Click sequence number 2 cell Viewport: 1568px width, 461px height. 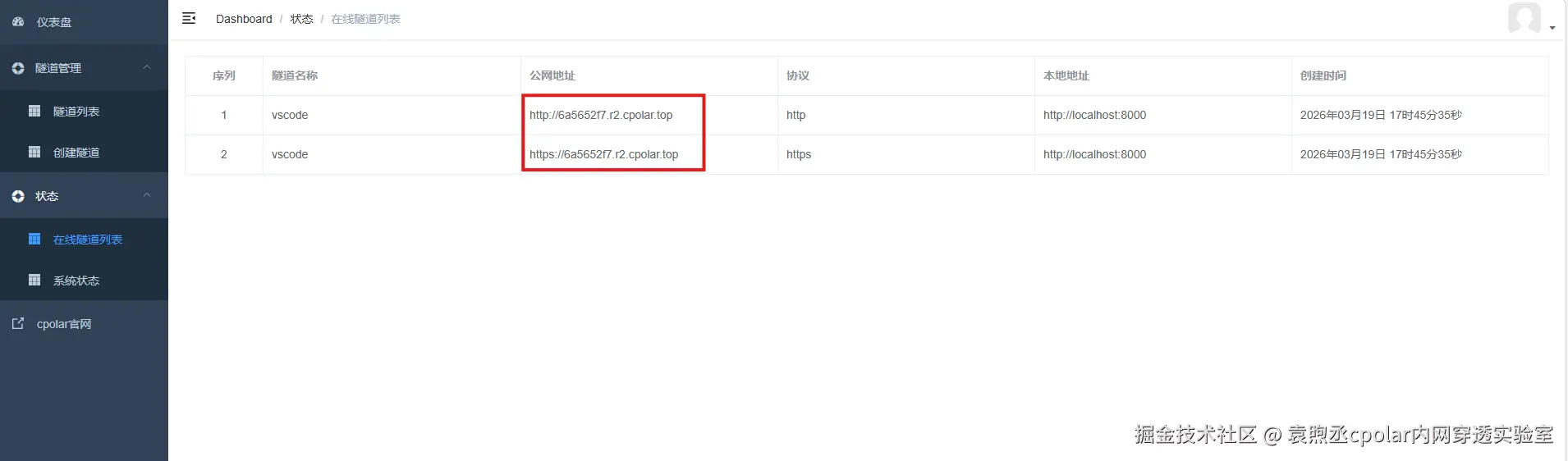(x=223, y=154)
